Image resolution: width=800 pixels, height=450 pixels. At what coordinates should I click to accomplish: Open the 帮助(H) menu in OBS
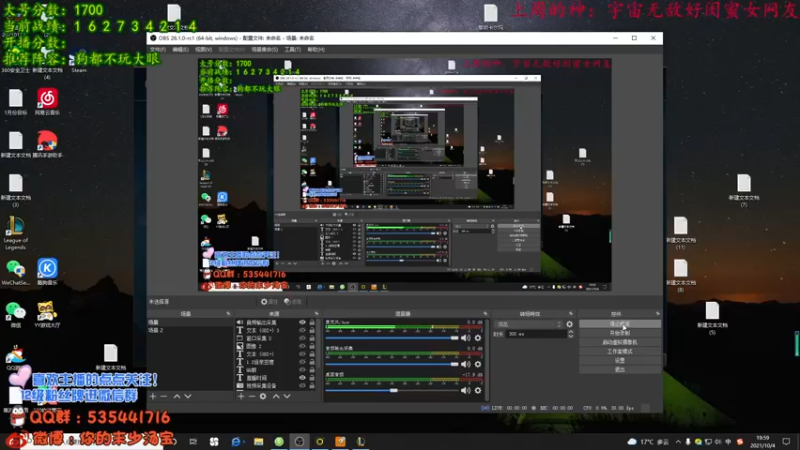point(316,49)
